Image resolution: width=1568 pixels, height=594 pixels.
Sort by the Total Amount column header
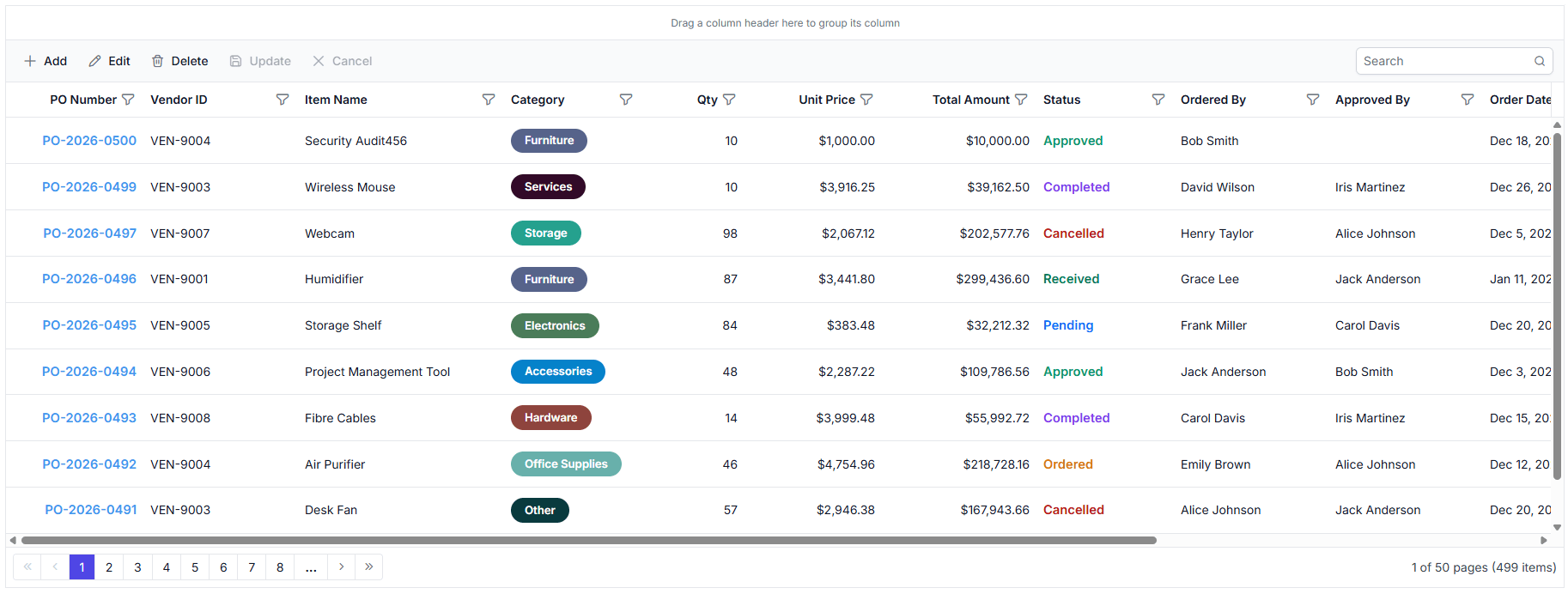(x=971, y=100)
